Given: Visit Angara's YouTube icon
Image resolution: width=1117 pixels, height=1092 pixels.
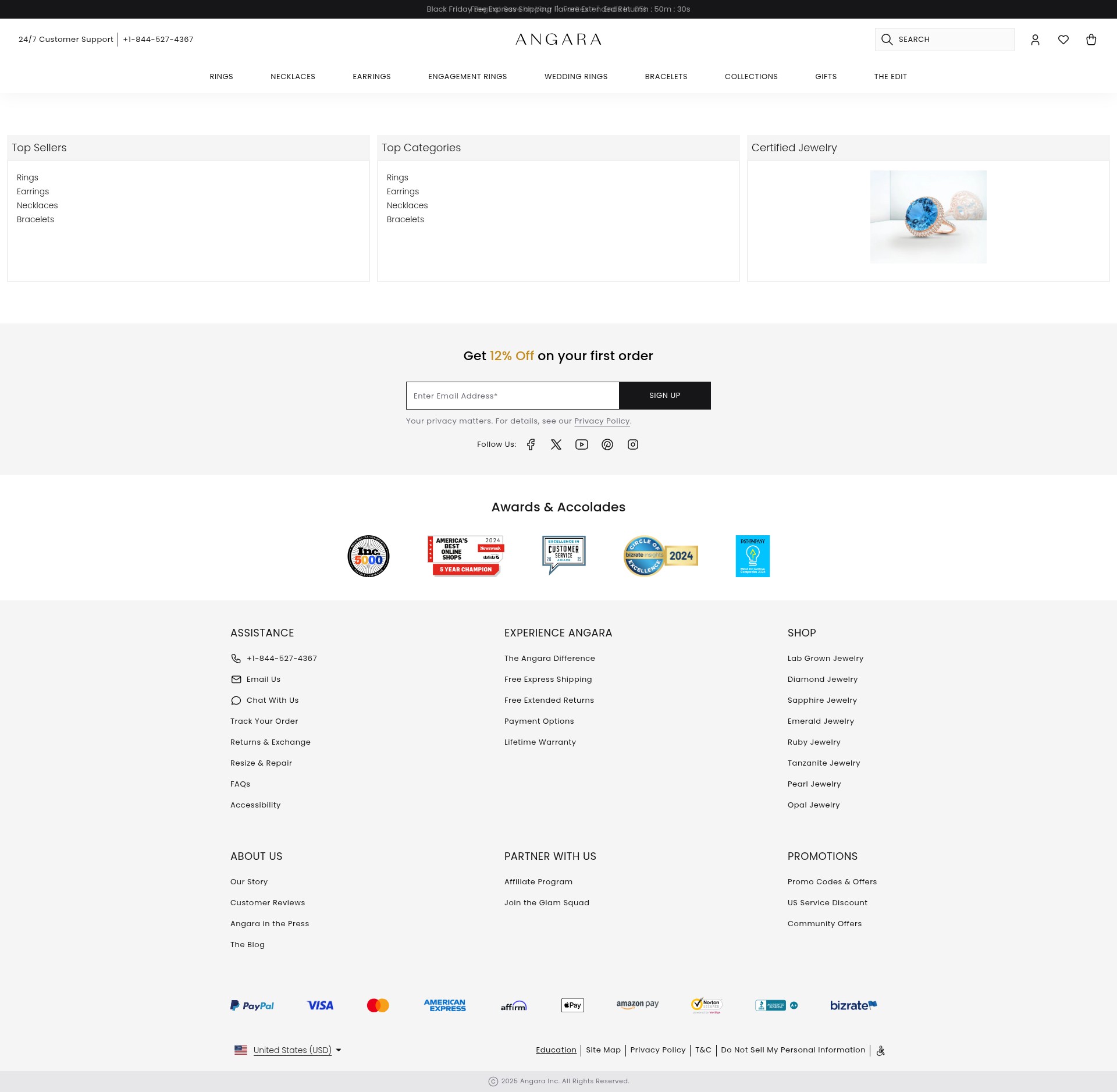Looking at the screenshot, I should coord(582,444).
